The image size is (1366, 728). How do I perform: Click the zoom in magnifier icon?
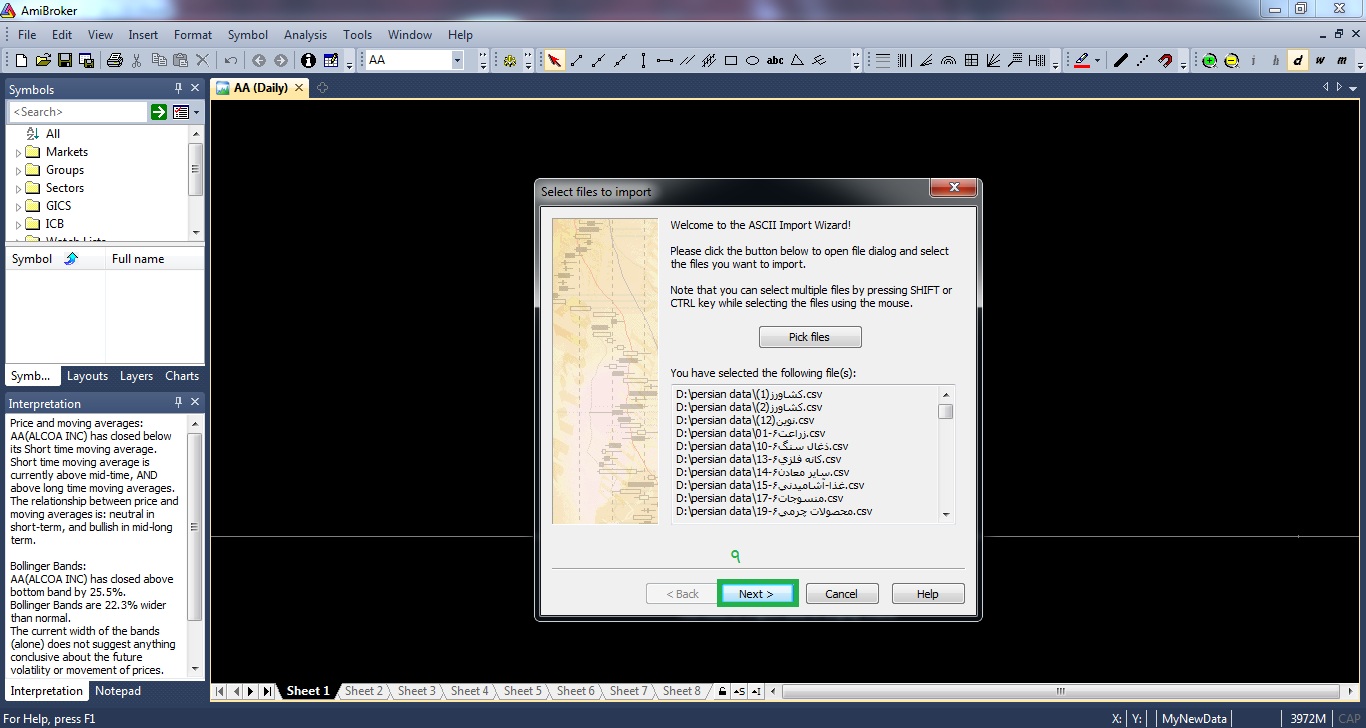point(1209,60)
